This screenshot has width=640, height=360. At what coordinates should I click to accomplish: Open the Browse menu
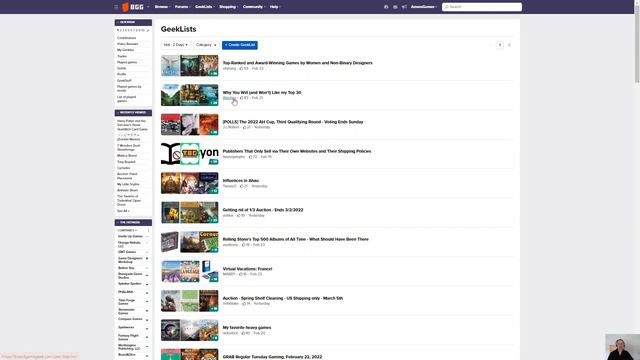(162, 7)
